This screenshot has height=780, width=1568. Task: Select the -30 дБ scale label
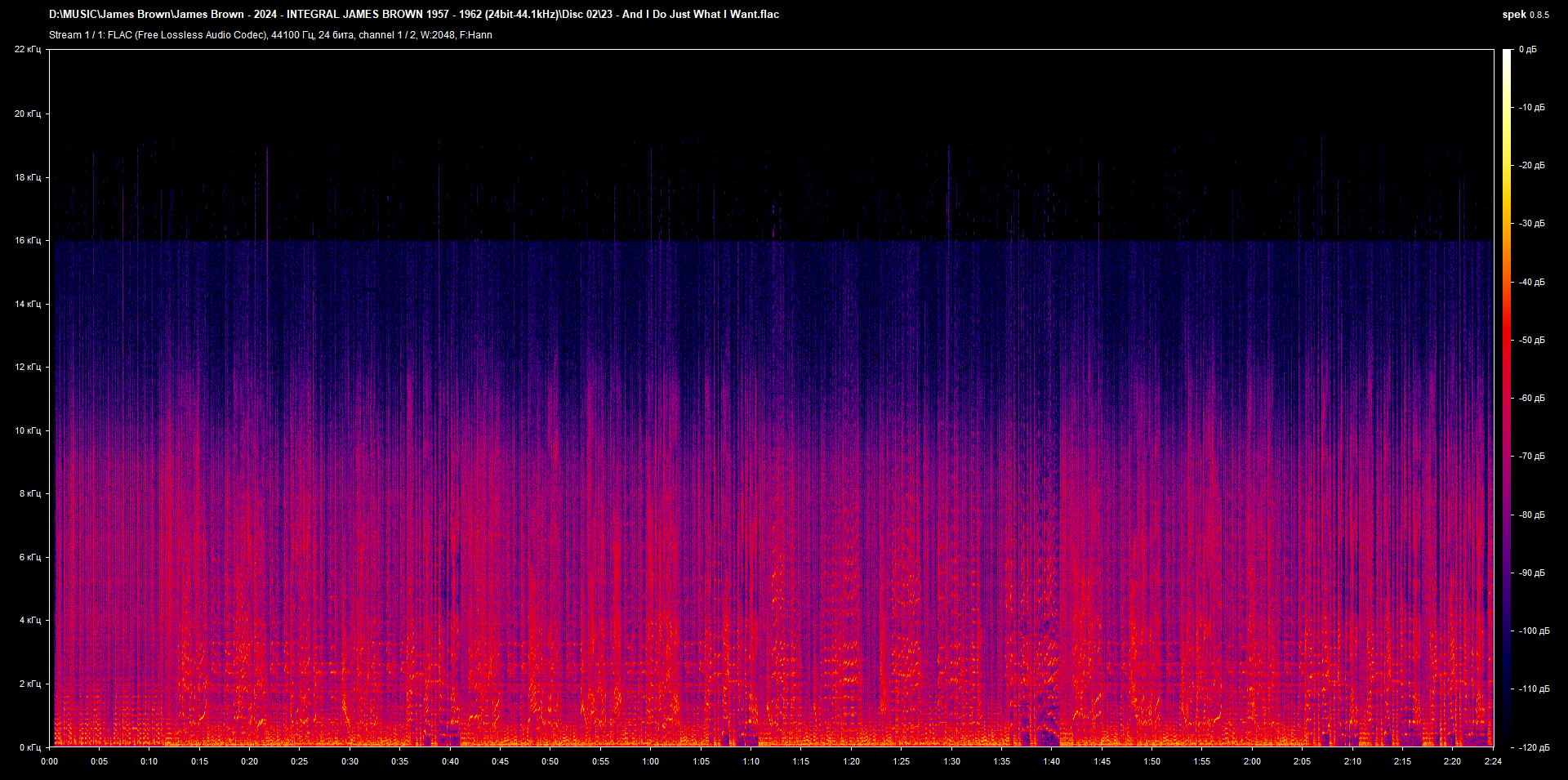point(1531,224)
